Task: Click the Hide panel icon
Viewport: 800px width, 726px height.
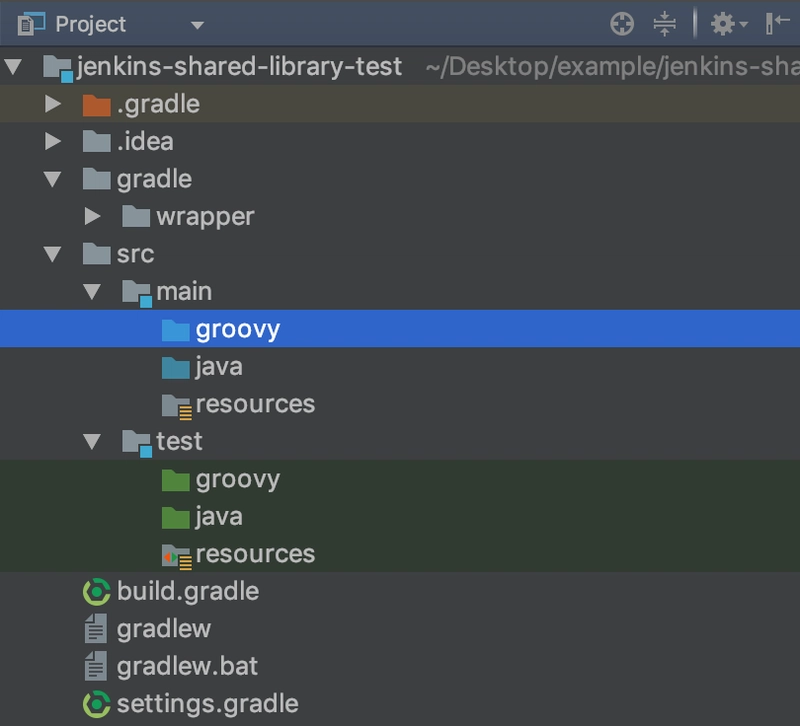Action: 777,23
